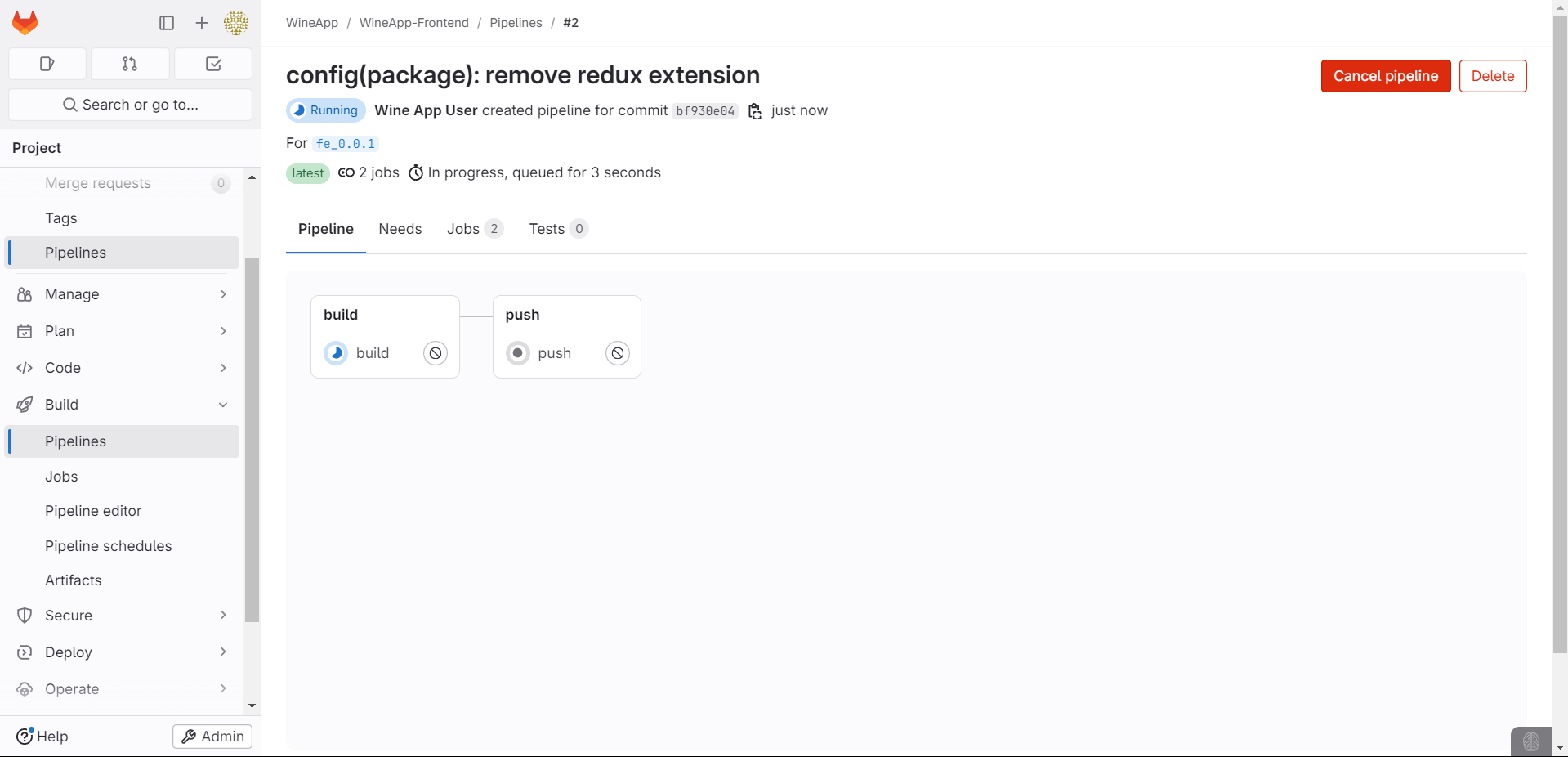Open the user avatar menu
This screenshot has width=1568, height=757.
236,23
